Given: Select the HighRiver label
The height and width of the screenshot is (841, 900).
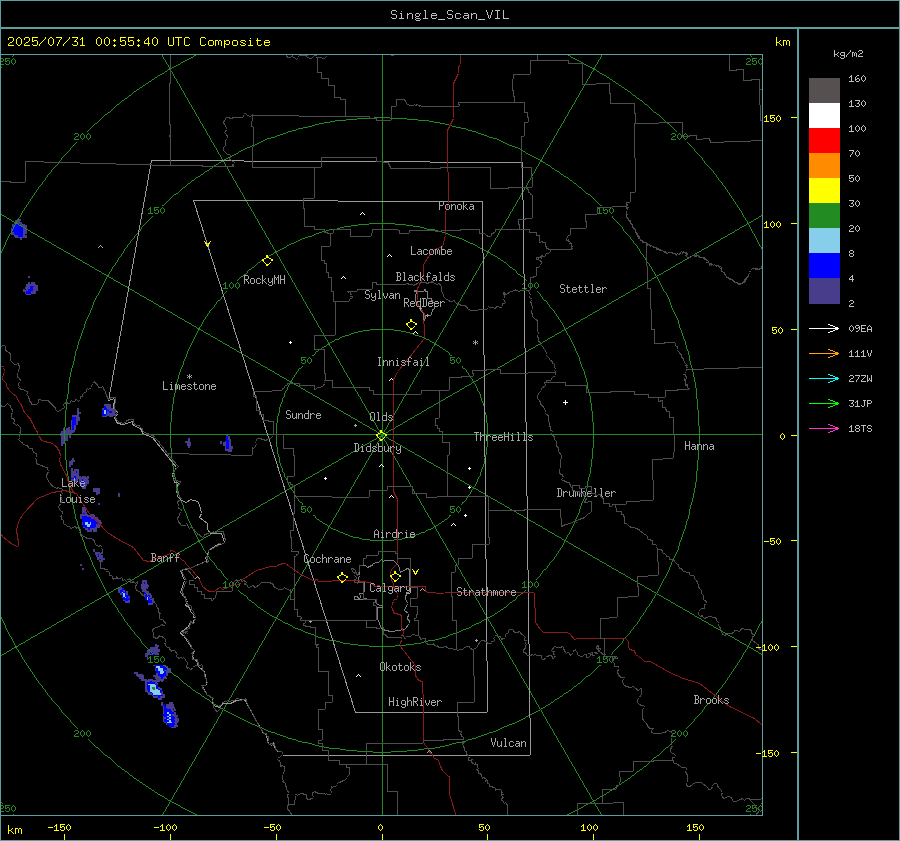Looking at the screenshot, I should point(415,702).
